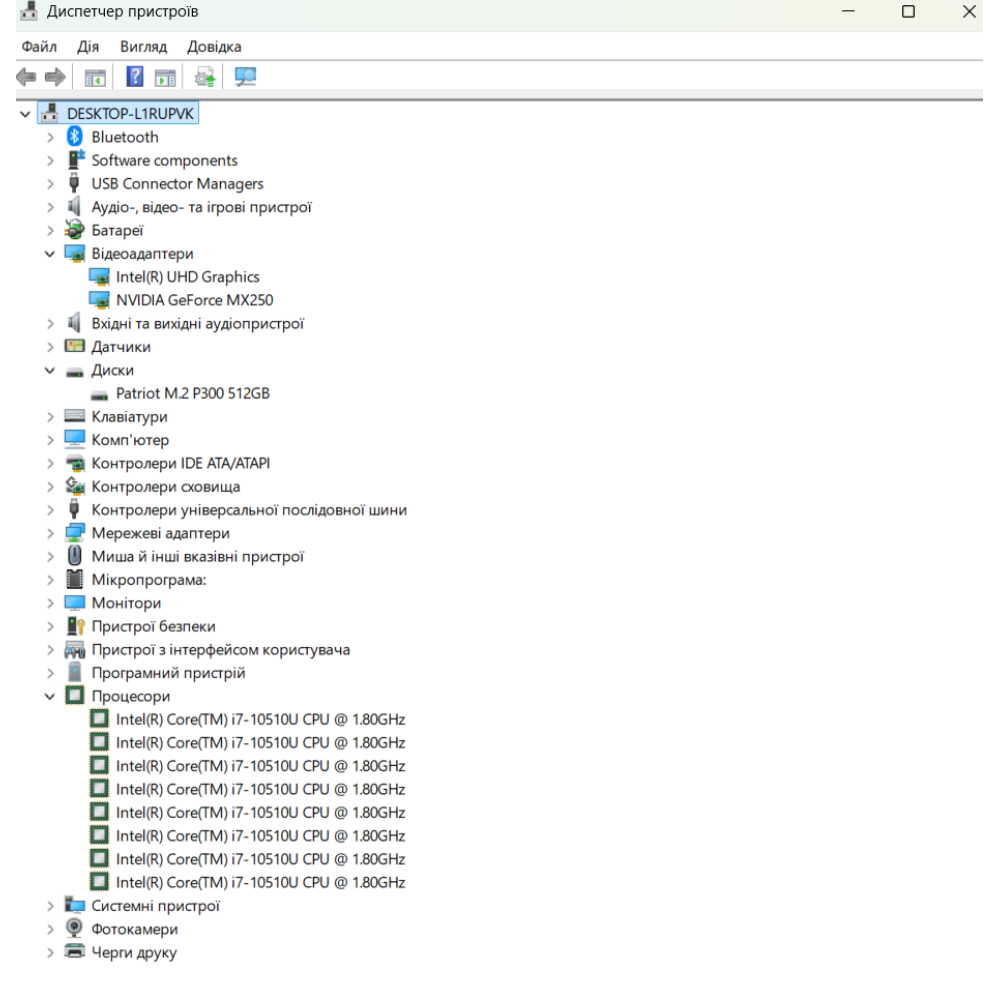Click the Фотокамери webcam icon
Viewport: 1000px width, 1000px height.
75,929
